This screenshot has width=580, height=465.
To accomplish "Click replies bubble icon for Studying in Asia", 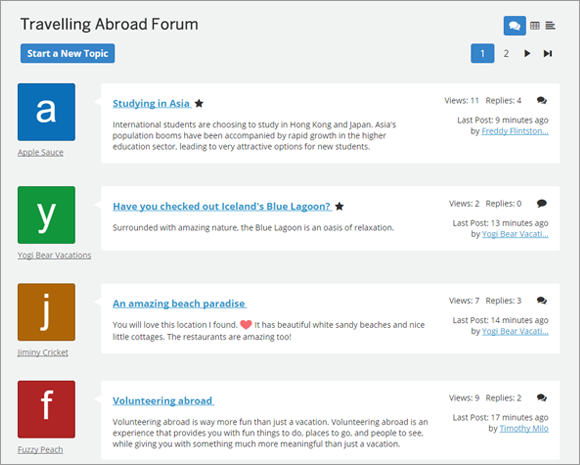I will (542, 101).
